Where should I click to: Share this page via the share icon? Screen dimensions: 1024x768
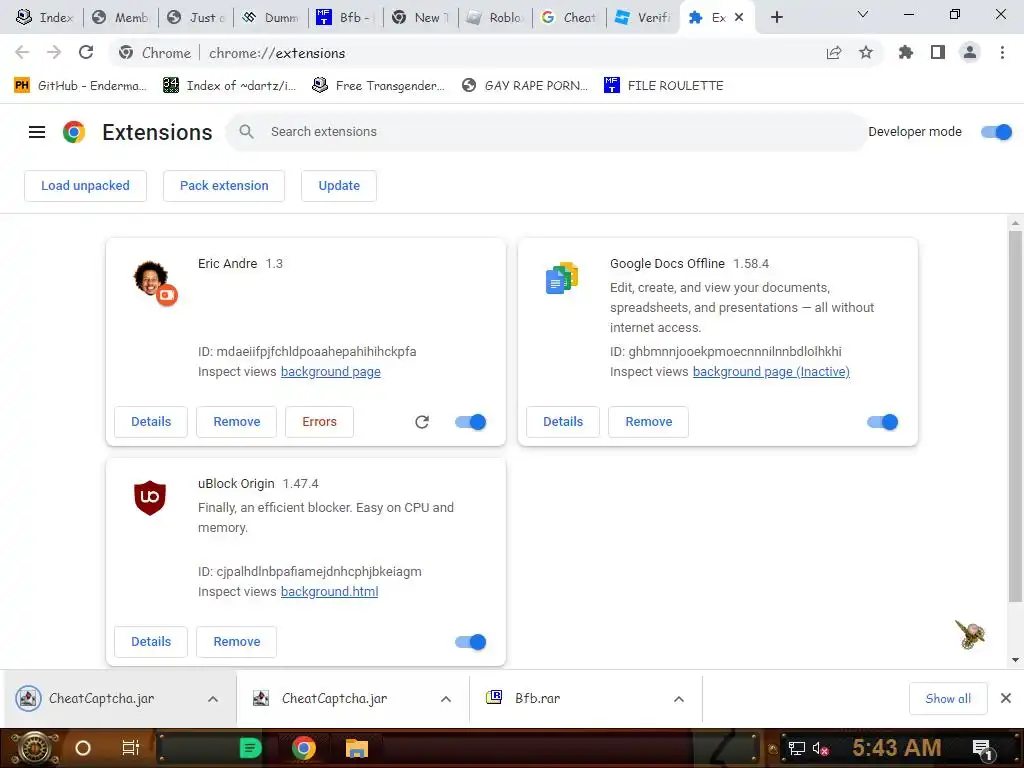click(834, 53)
